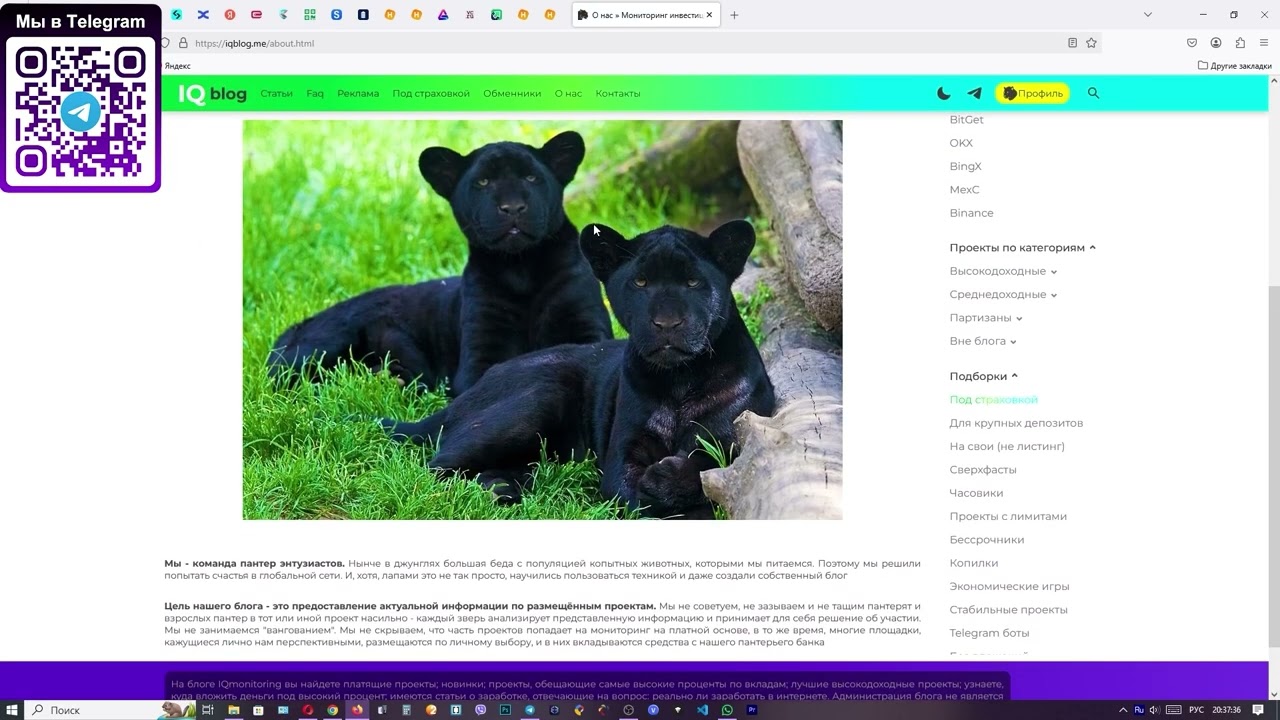The width and height of the screenshot is (1280, 720).
Task: Open the Контакты menu item
Action: pos(618,93)
